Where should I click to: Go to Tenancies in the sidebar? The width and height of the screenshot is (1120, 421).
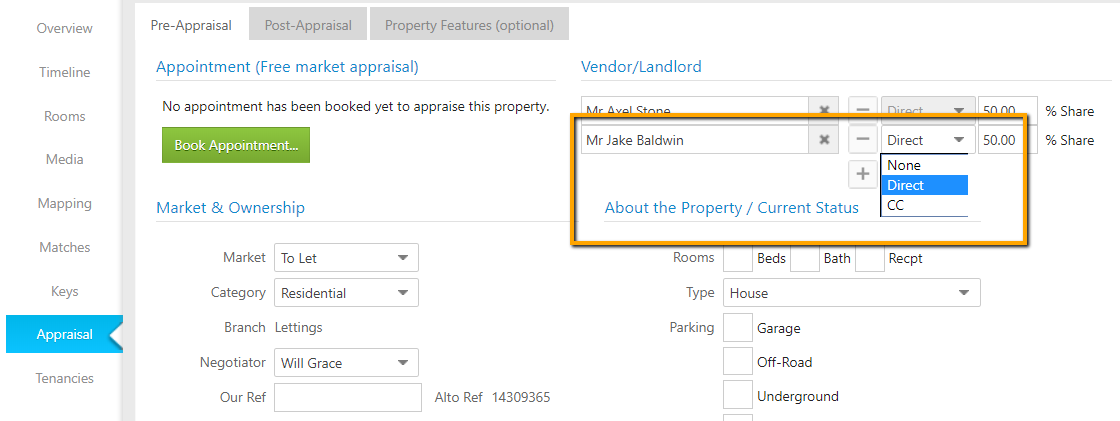(x=64, y=378)
